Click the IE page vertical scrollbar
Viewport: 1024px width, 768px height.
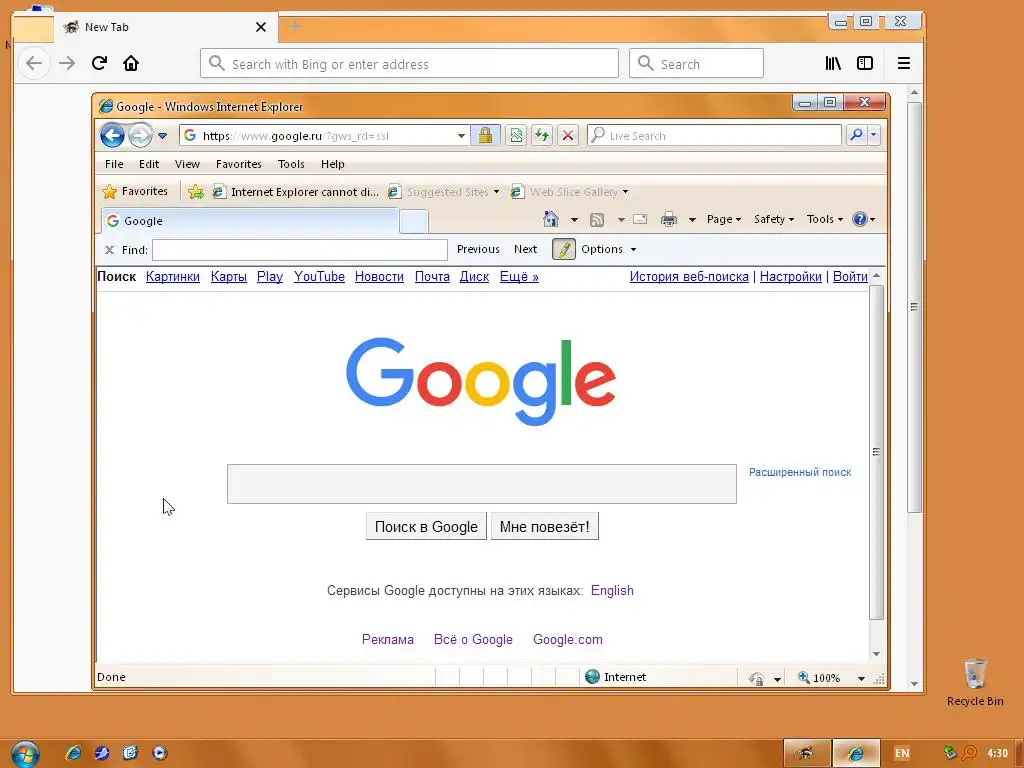(876, 452)
